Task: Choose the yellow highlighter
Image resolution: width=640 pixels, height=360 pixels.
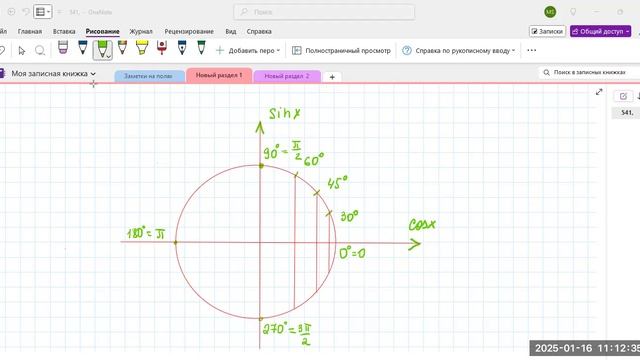Action: point(142,48)
